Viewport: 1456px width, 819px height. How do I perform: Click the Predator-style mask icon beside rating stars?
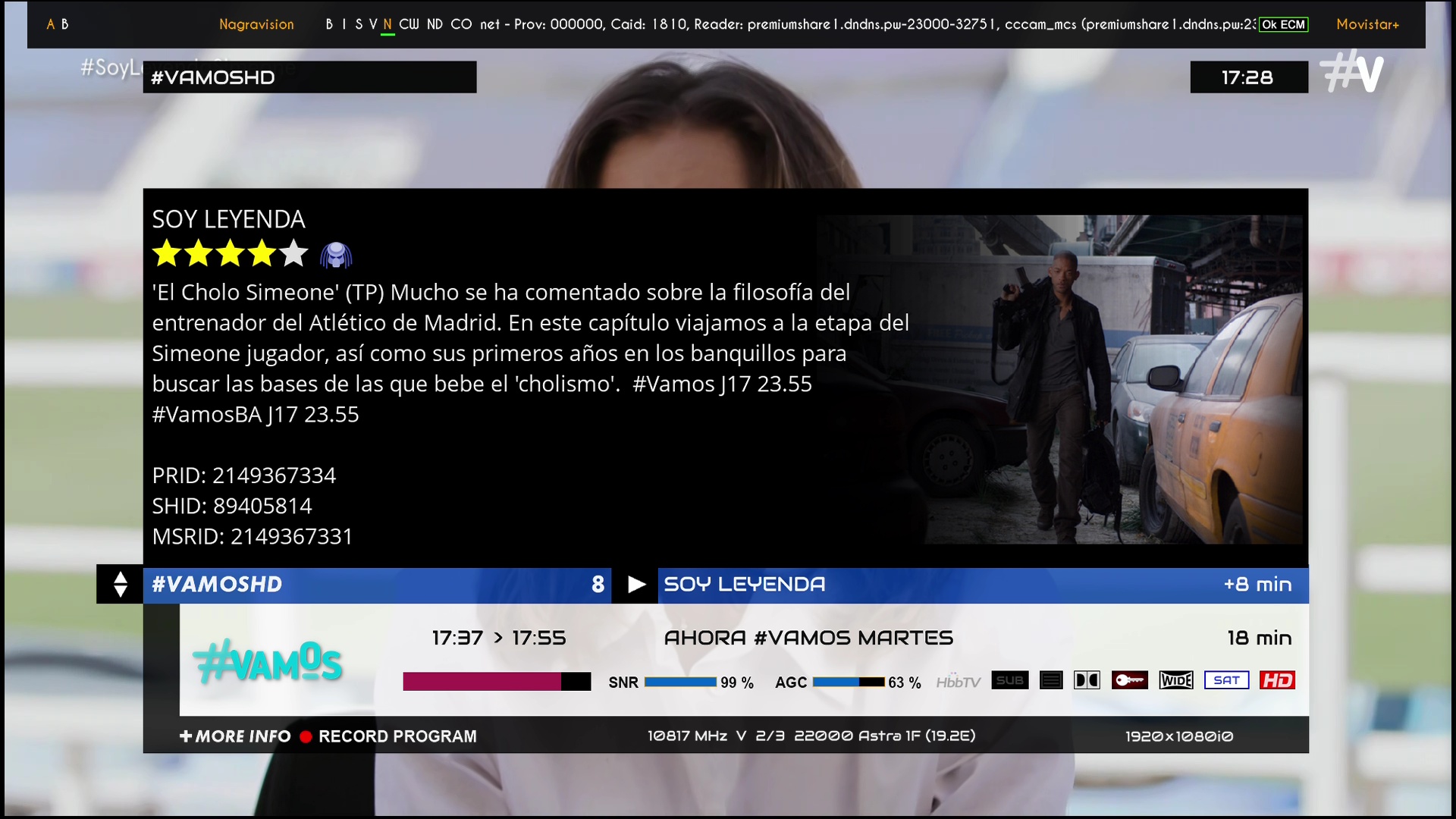tap(336, 256)
